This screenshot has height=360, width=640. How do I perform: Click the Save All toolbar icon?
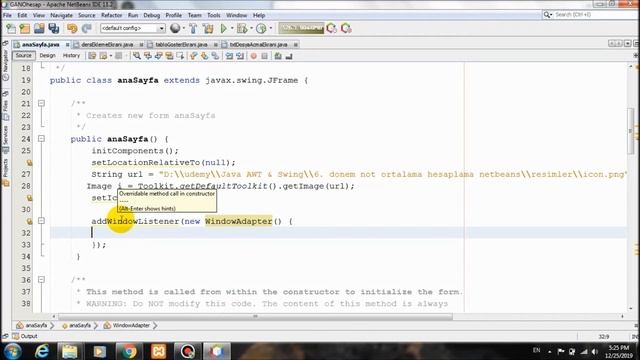click(53, 28)
